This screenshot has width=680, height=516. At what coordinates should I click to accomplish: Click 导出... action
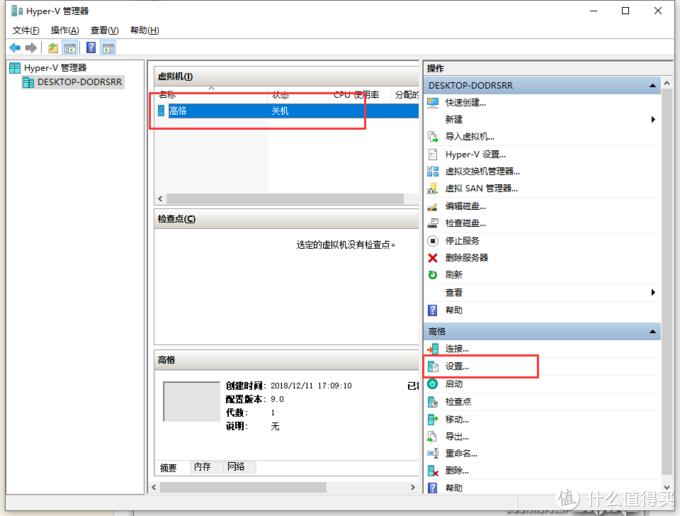tap(457, 437)
